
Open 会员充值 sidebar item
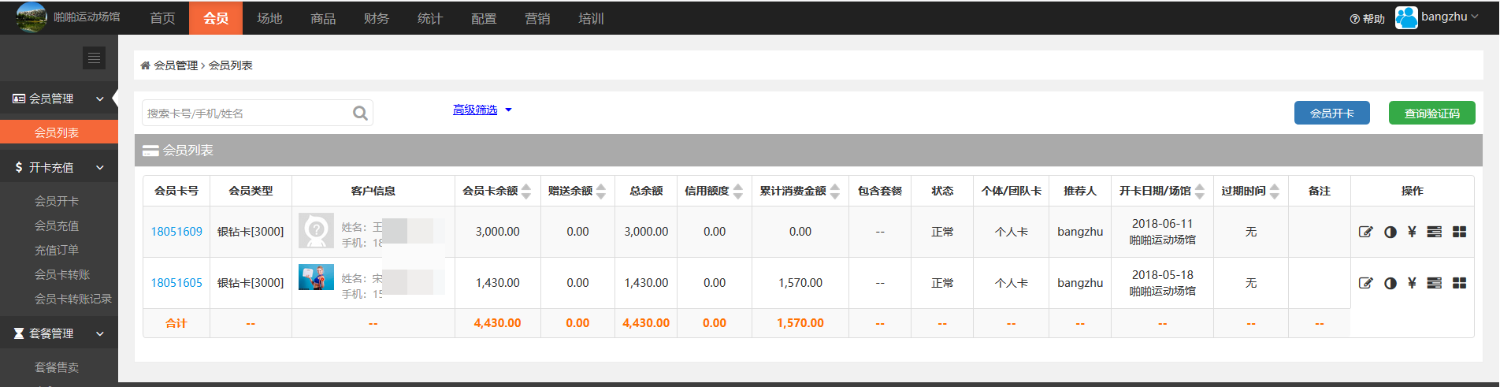(x=56, y=225)
